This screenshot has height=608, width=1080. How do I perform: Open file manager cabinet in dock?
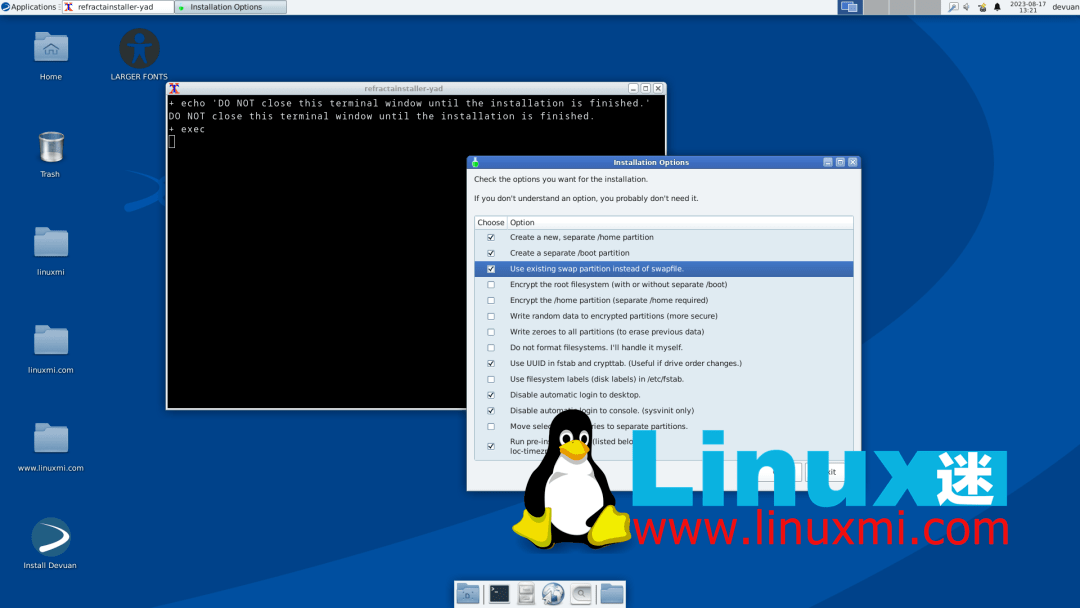click(526, 594)
